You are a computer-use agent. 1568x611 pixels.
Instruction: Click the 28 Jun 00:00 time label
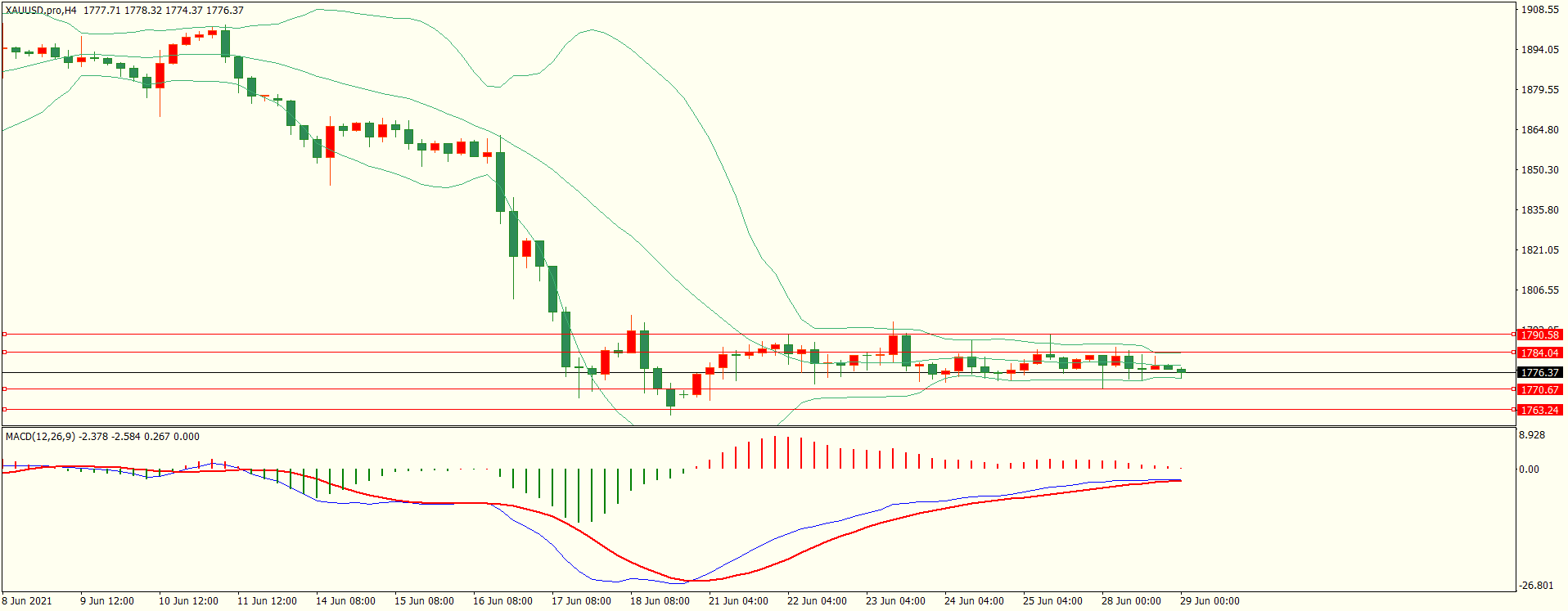click(x=1131, y=601)
